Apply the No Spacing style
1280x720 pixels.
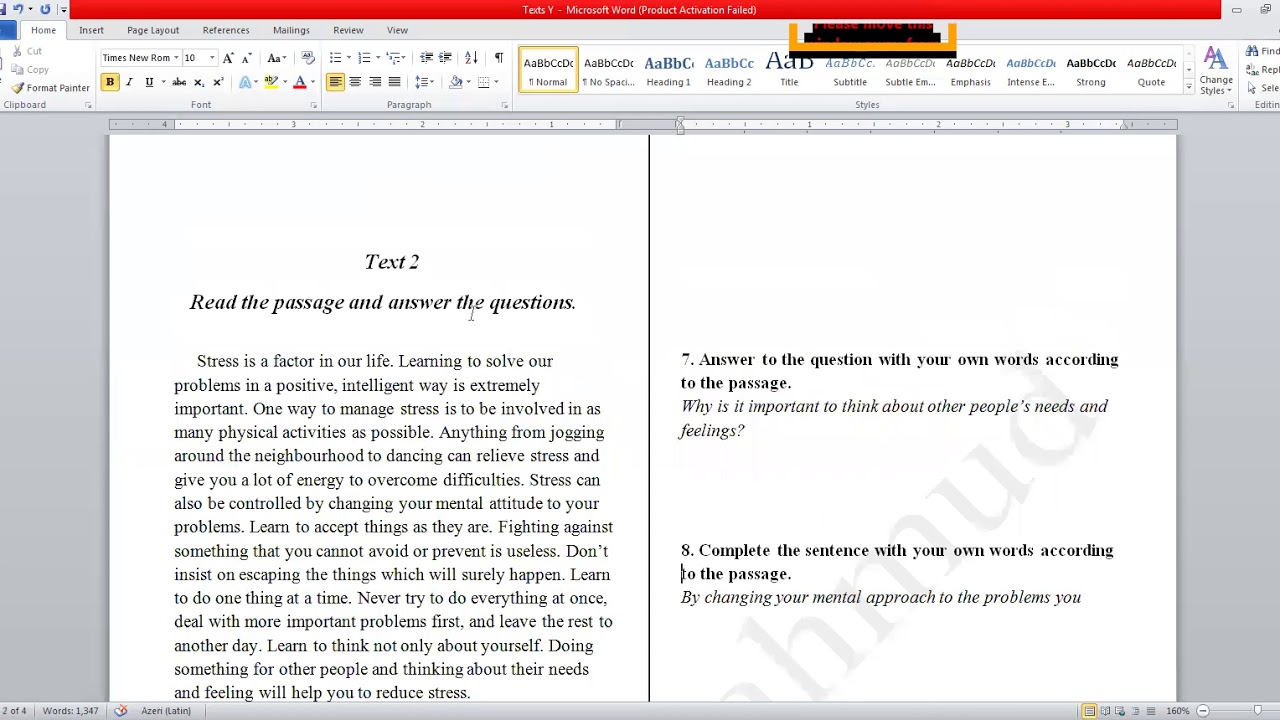[608, 70]
